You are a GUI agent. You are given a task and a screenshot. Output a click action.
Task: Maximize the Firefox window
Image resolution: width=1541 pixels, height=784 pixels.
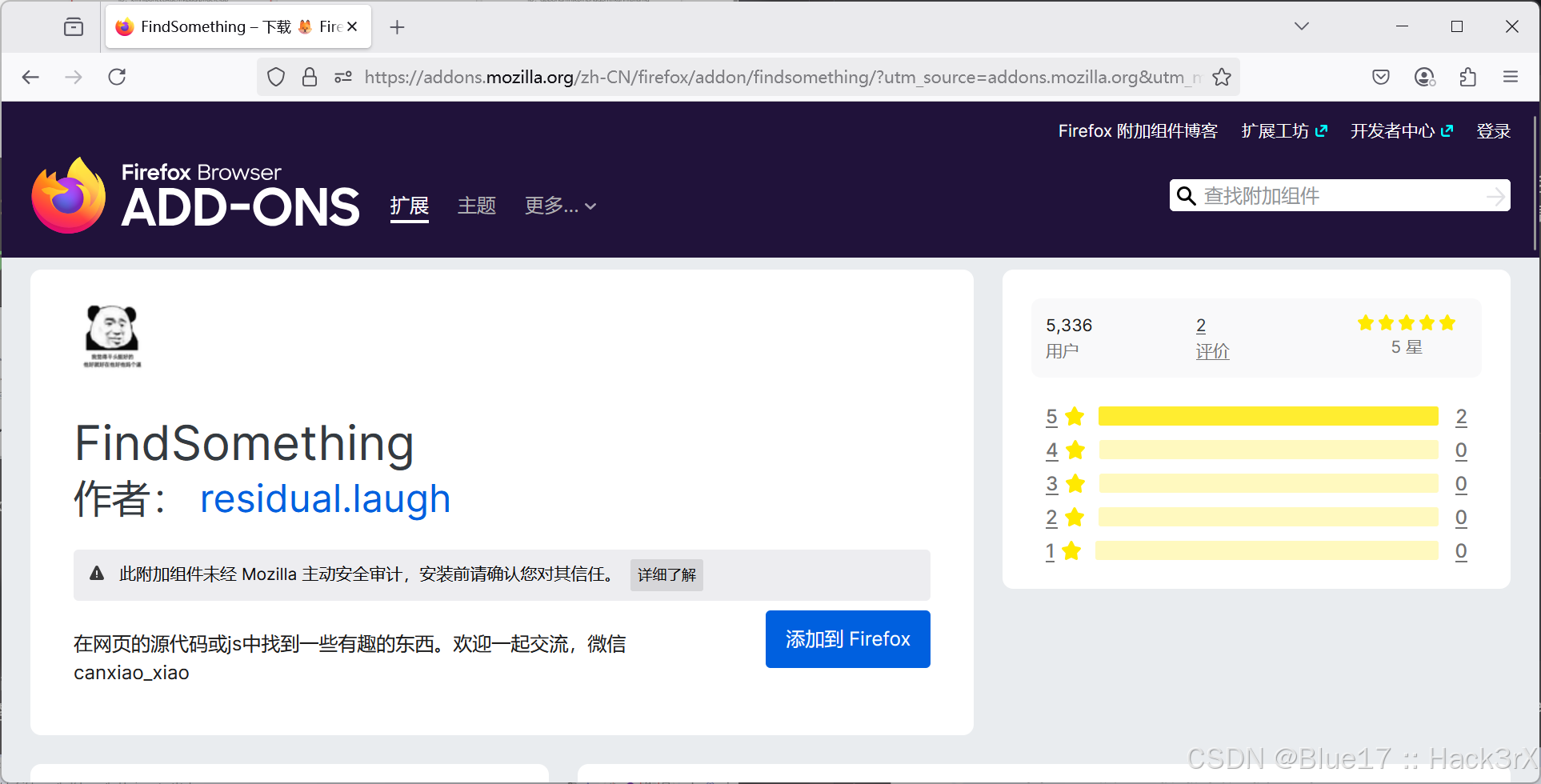[x=1457, y=26]
